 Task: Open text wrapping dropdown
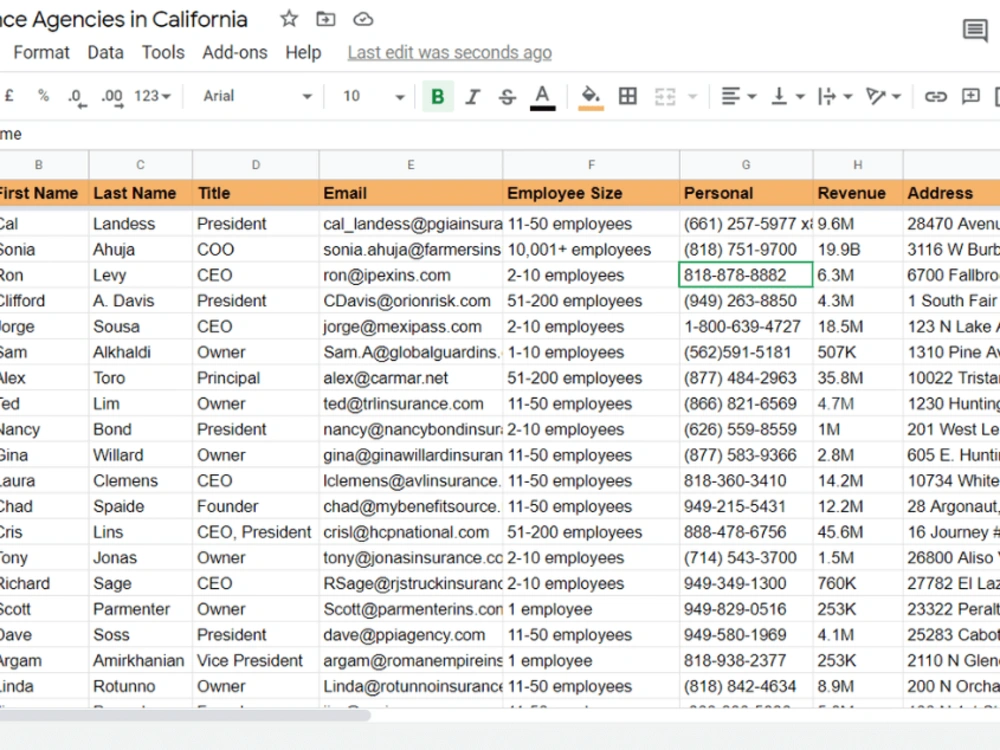coord(835,96)
